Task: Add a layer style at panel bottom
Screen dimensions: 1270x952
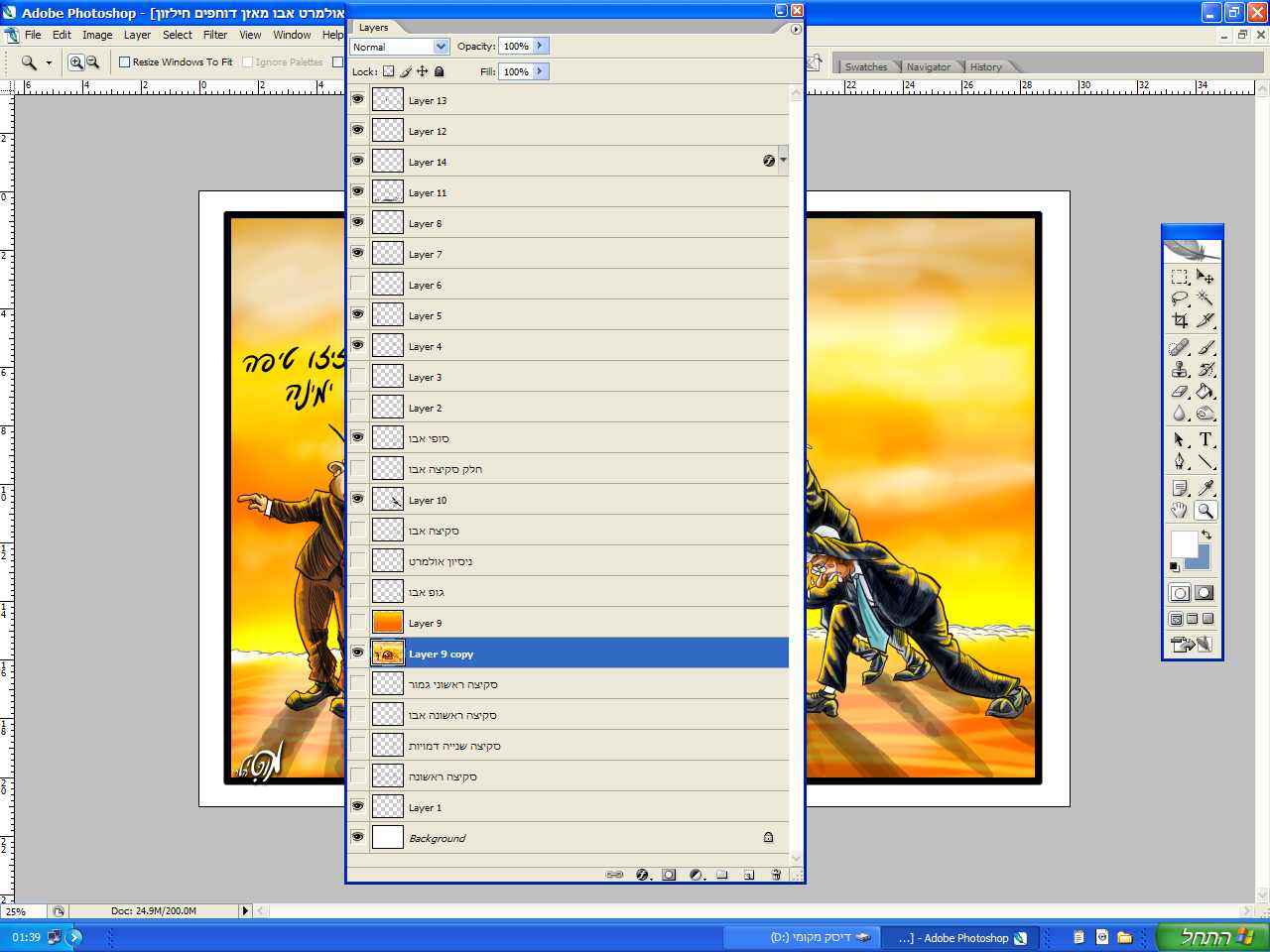Action: pyautogui.click(x=642, y=875)
